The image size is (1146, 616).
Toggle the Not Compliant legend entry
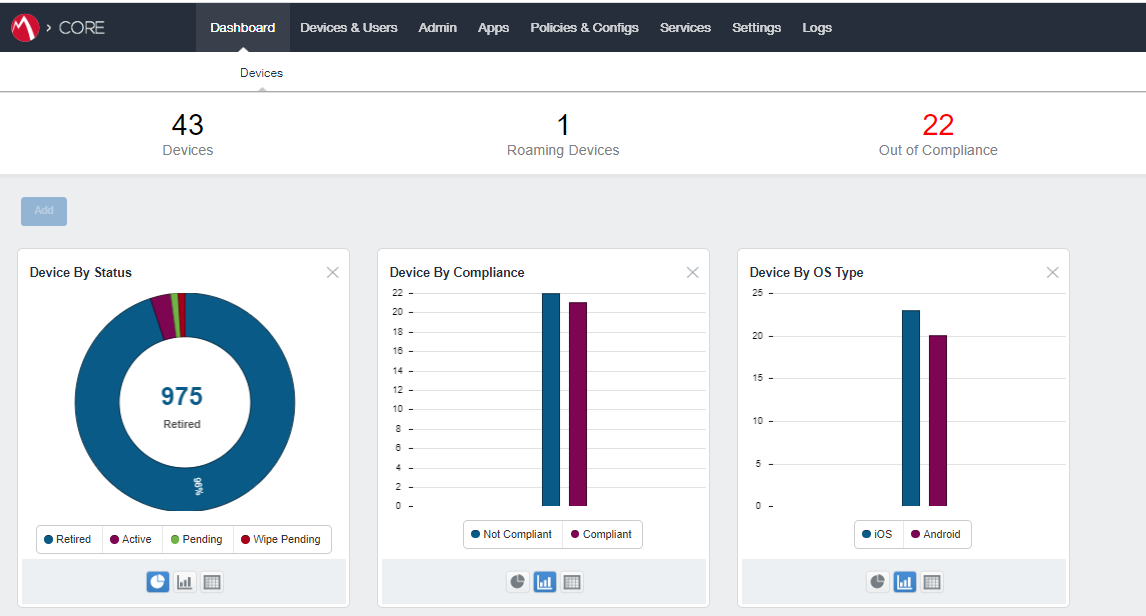coord(512,534)
